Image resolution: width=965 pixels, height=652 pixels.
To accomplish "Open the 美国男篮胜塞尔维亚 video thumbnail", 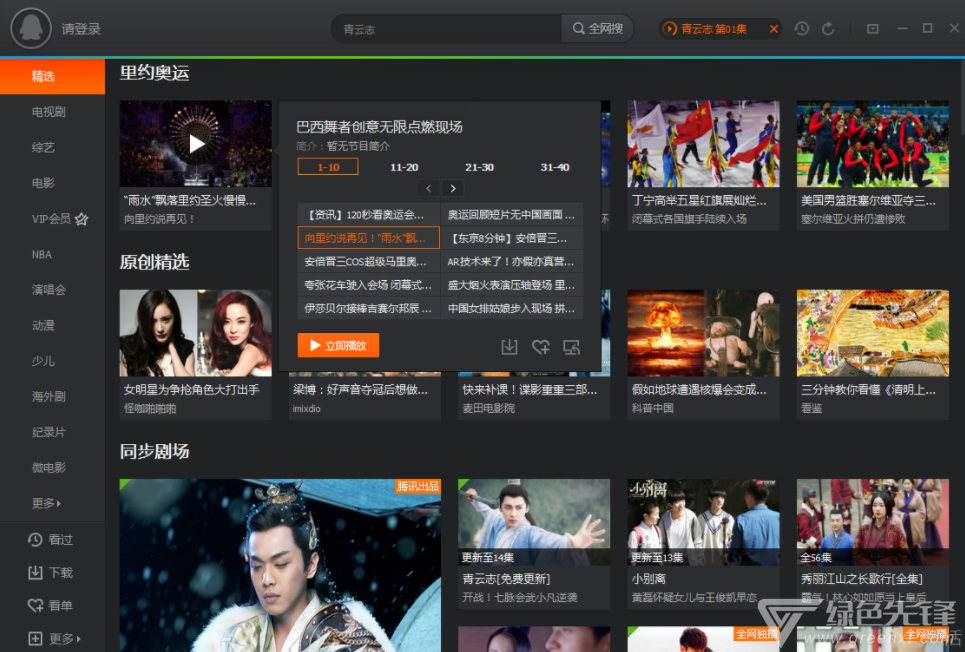I will pyautogui.click(x=873, y=143).
